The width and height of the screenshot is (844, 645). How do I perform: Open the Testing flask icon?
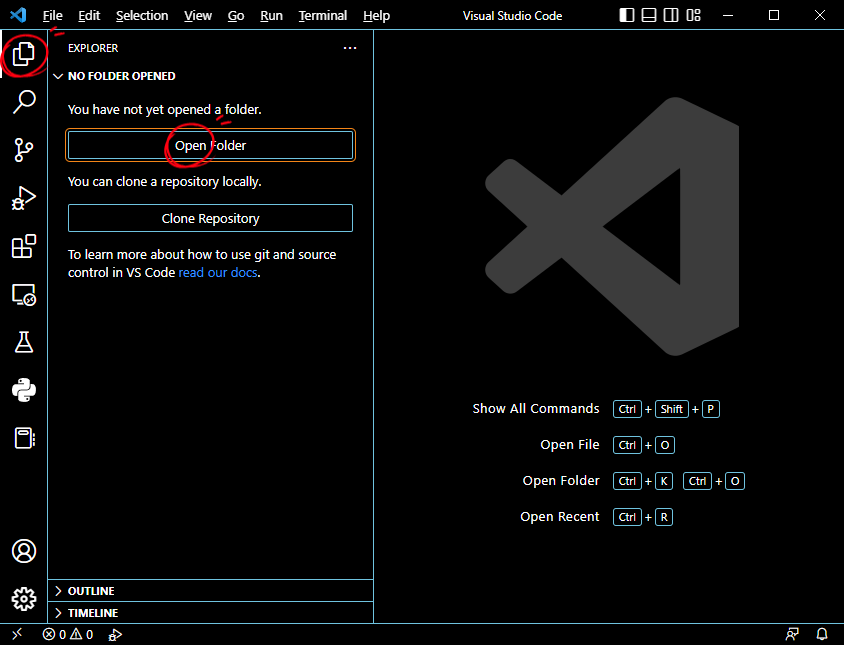click(x=24, y=342)
